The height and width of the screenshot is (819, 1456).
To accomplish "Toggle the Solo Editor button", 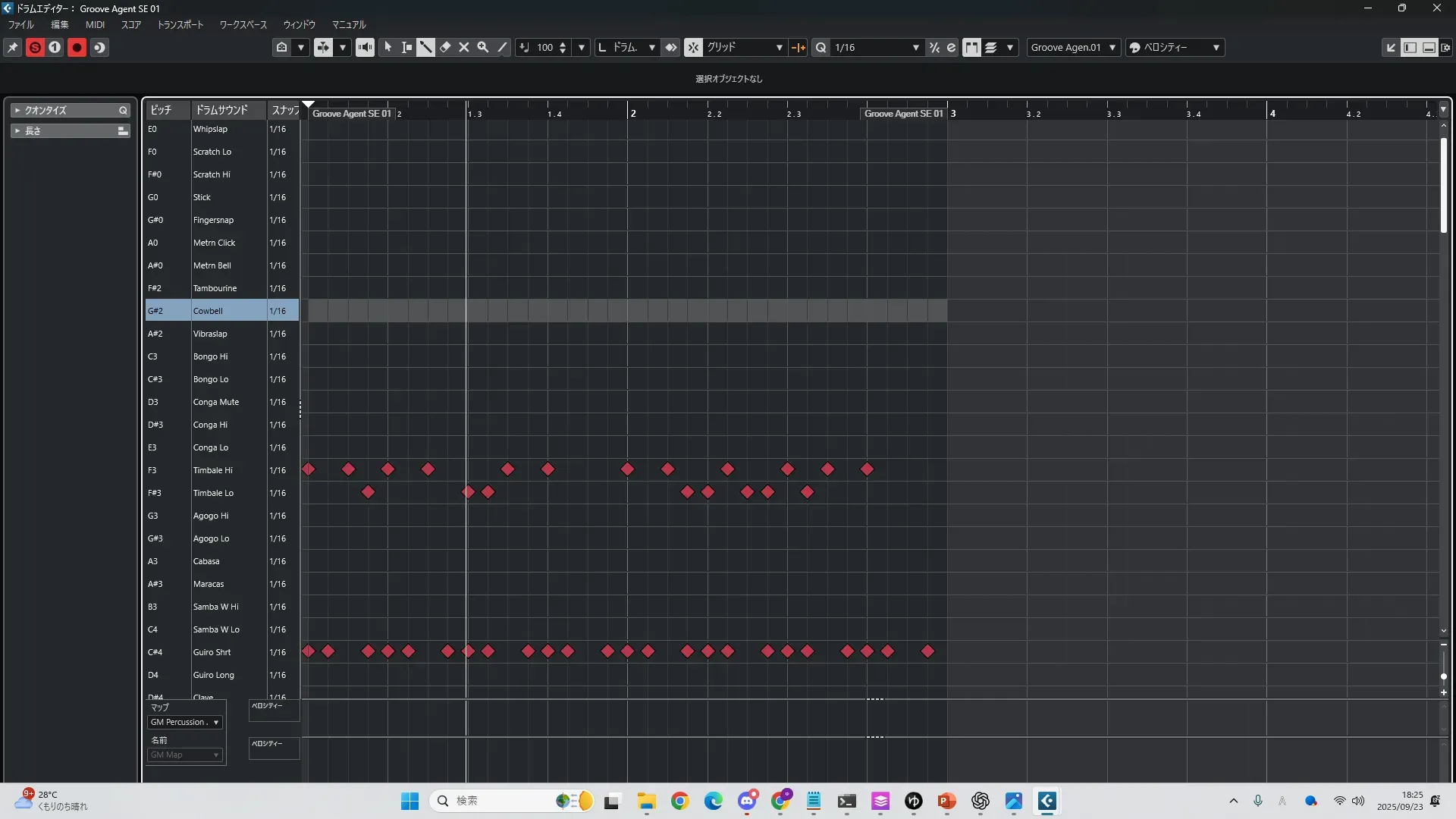I will click(35, 48).
